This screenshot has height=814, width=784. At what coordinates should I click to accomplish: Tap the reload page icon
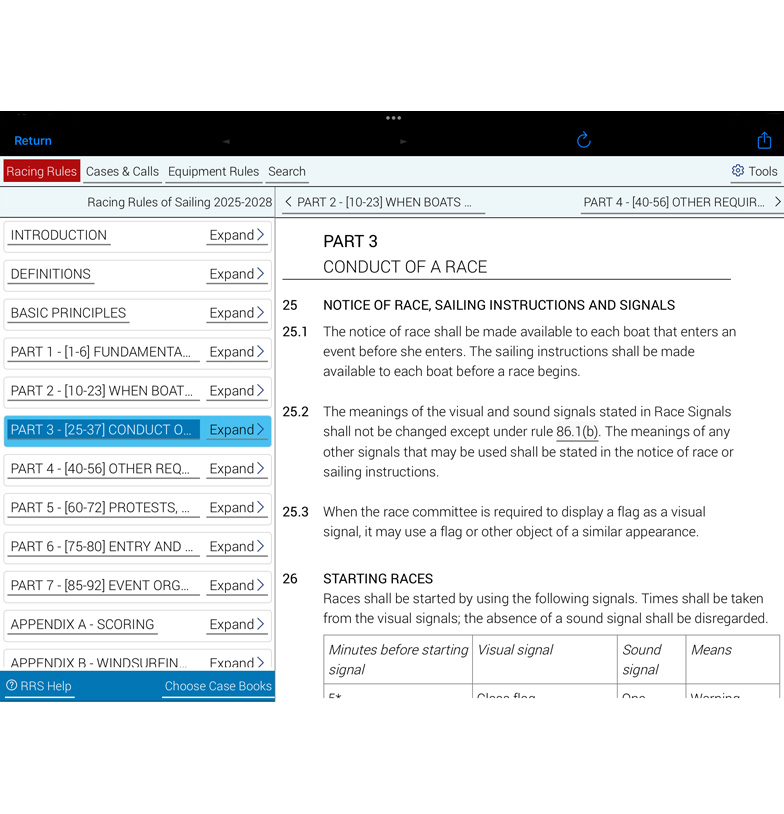pos(584,140)
